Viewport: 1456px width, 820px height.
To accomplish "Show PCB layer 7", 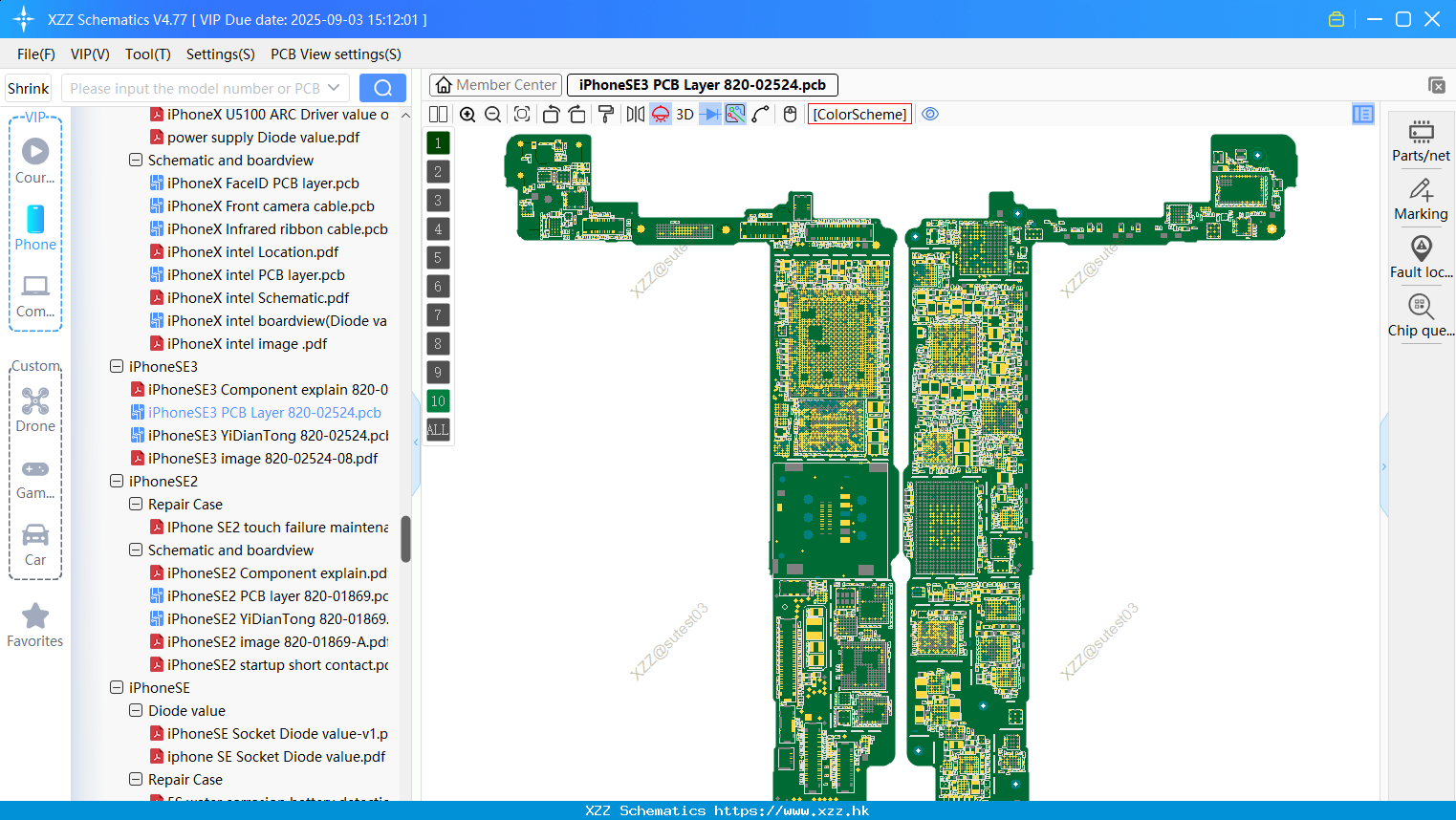I will tap(438, 315).
